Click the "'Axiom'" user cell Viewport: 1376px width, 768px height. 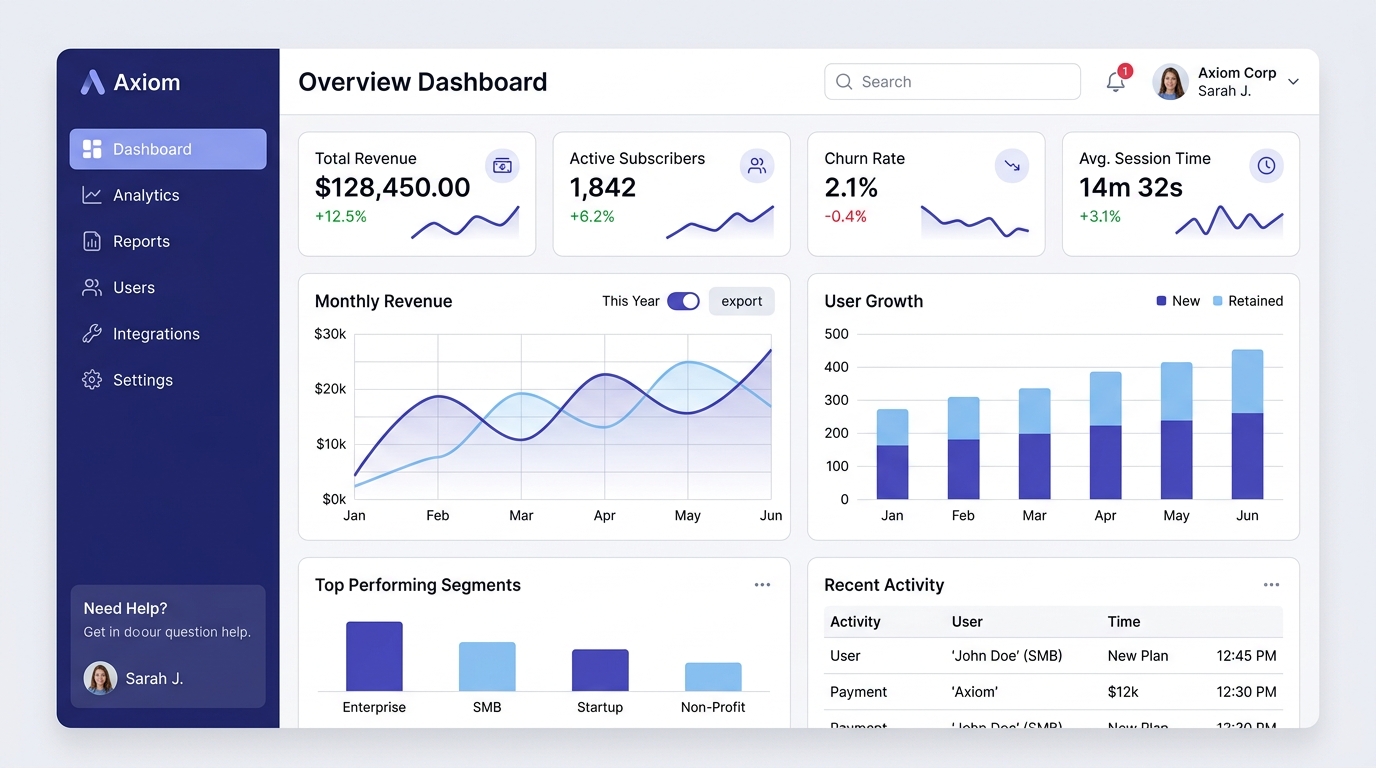click(975, 692)
